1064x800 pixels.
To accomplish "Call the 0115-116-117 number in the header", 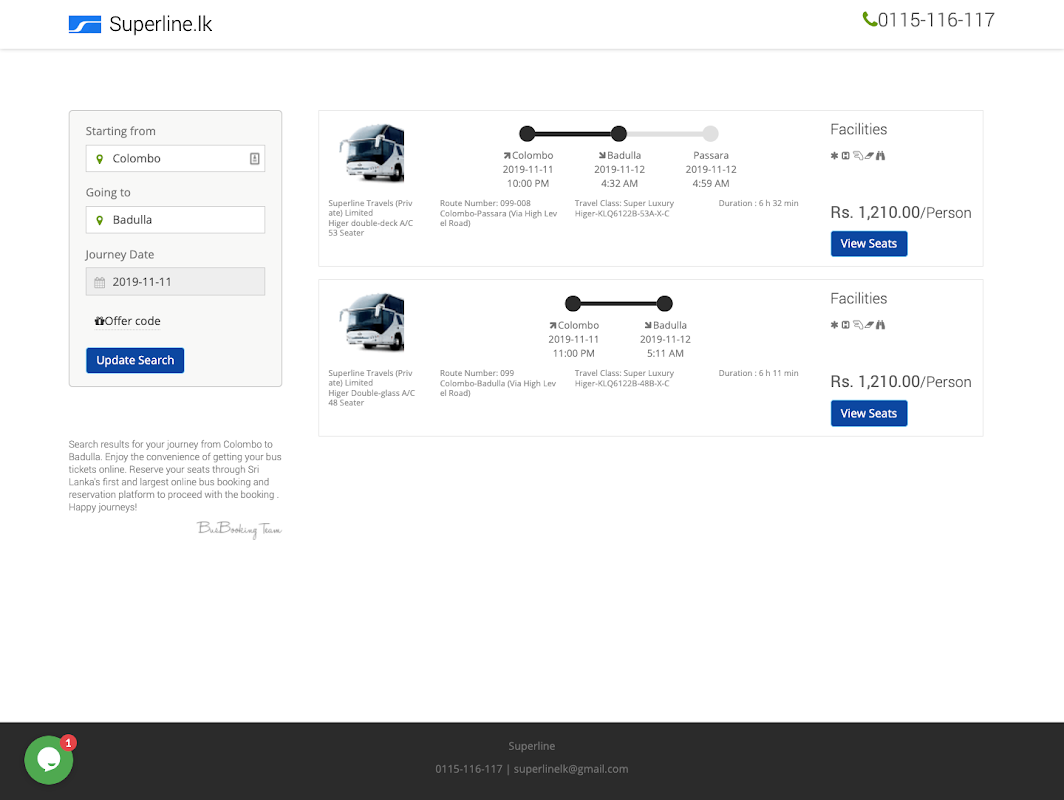I will (936, 20).
